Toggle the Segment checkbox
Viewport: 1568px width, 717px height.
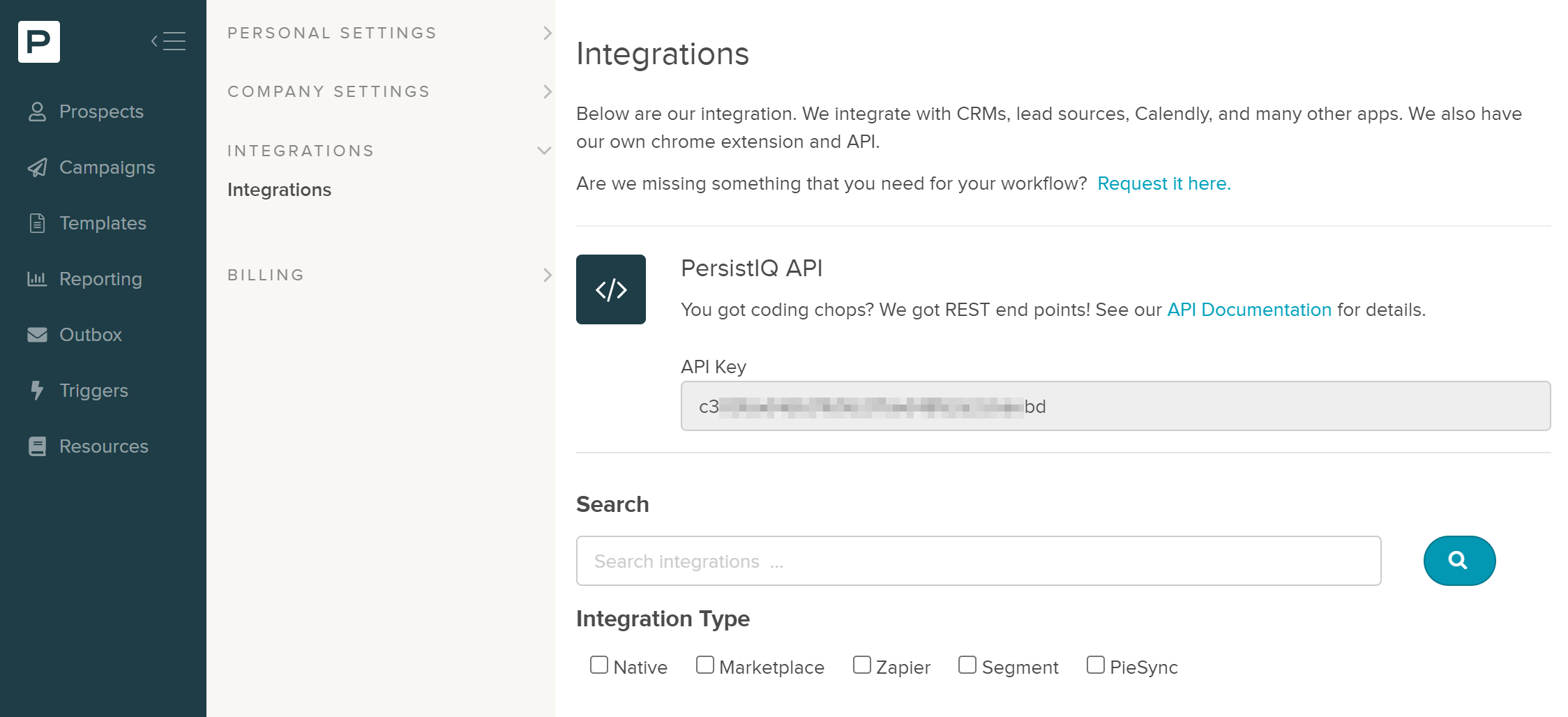967,665
